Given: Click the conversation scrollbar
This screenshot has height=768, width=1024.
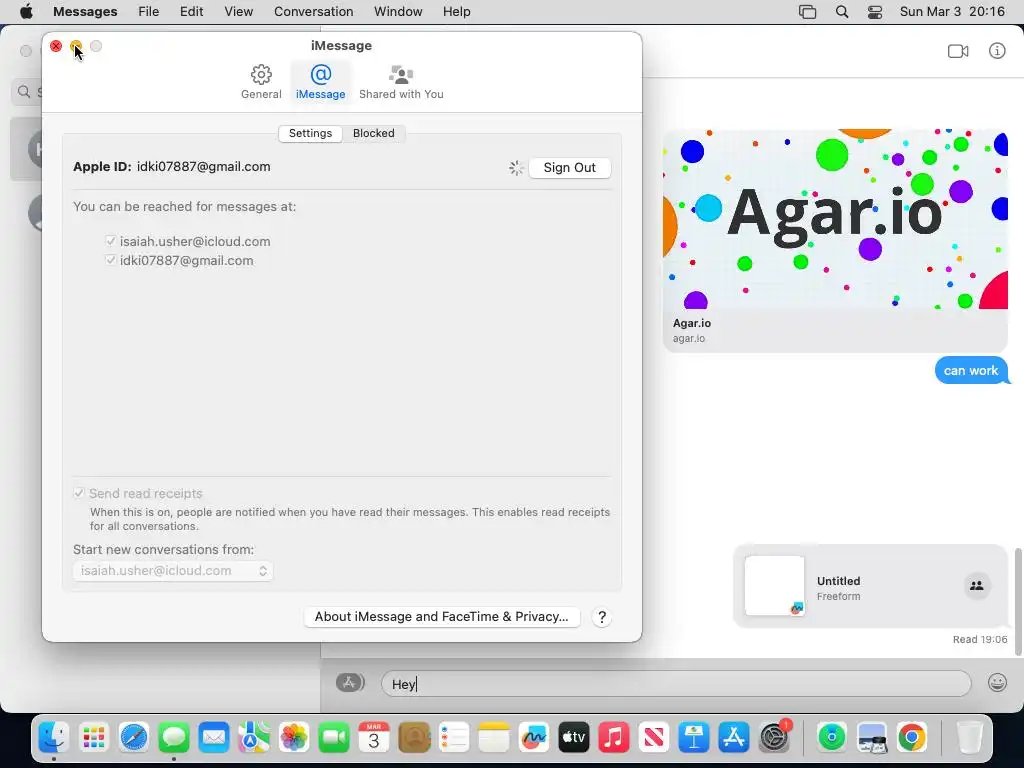Looking at the screenshot, I should coord(1018,601).
